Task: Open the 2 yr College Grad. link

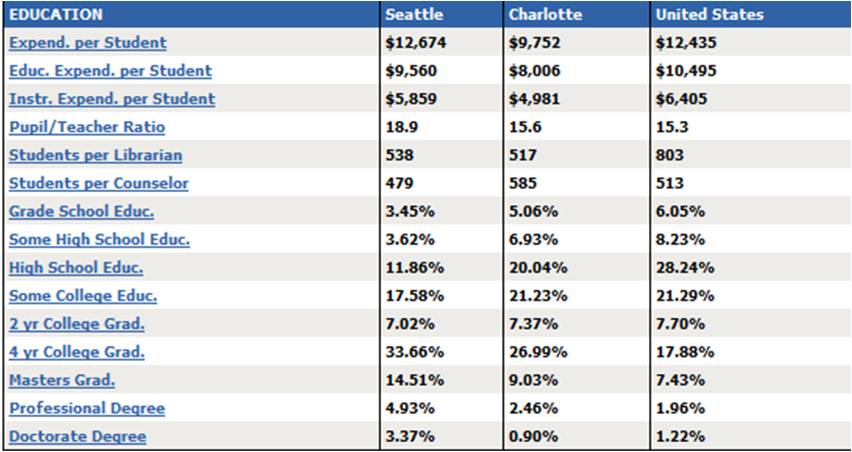Action: click(x=77, y=324)
